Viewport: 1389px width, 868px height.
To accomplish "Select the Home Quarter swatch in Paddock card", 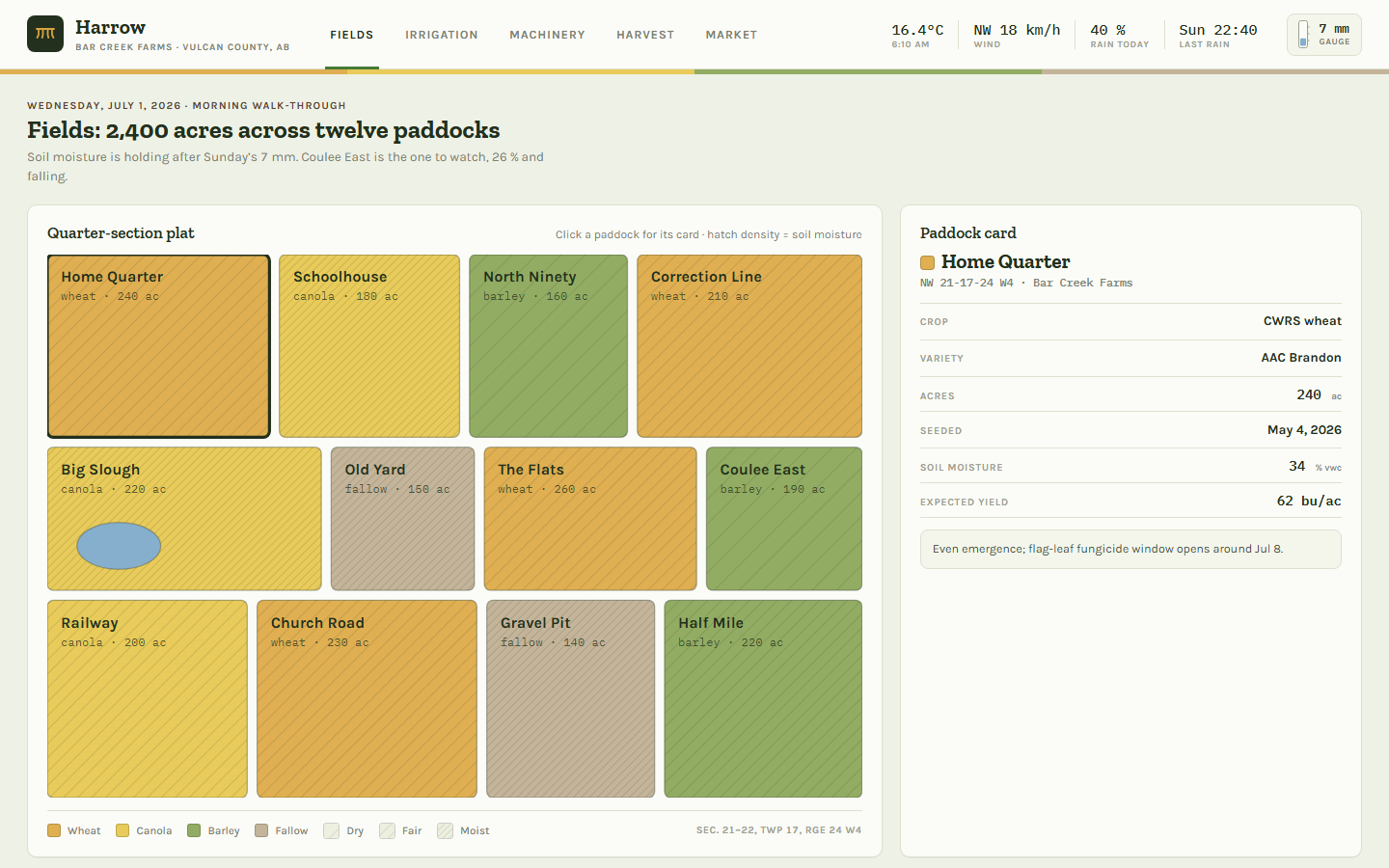I will (x=927, y=262).
